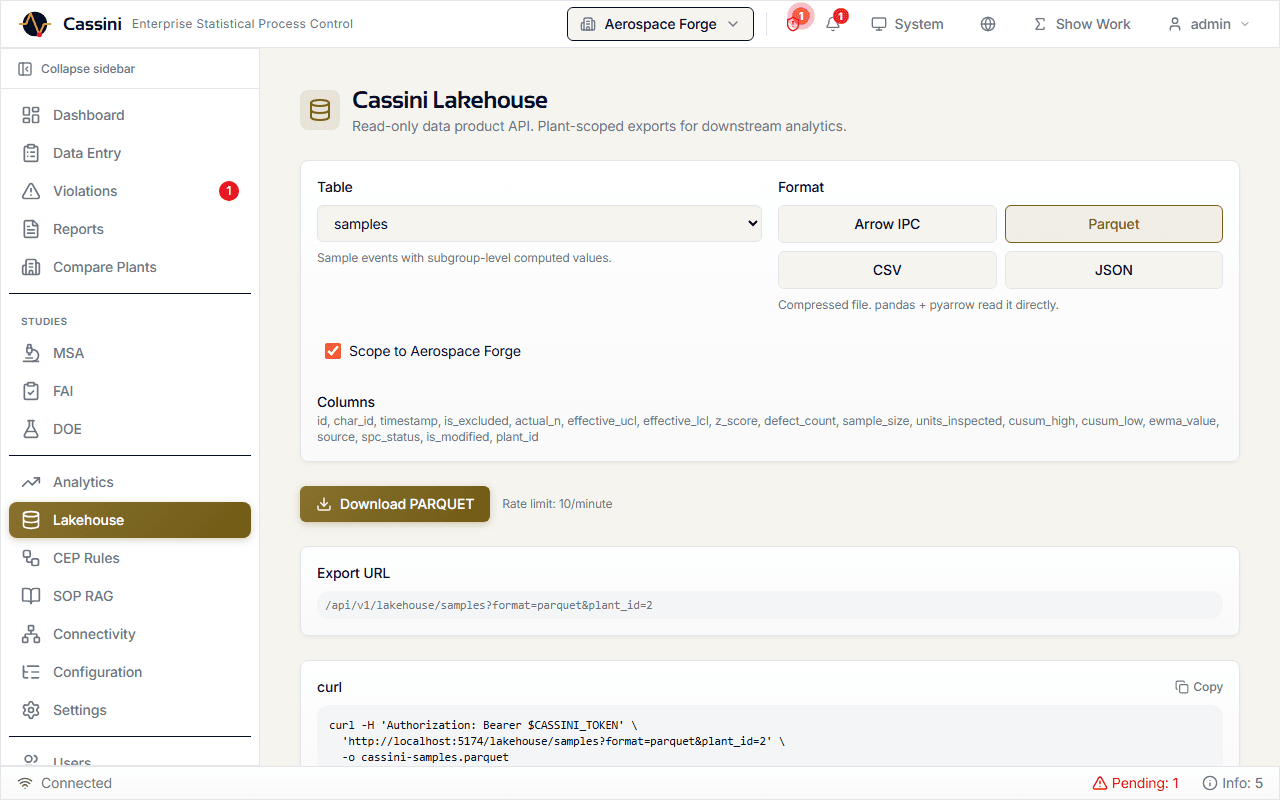This screenshot has width=1280, height=800.
Task: Click the System button in header
Action: [907, 24]
